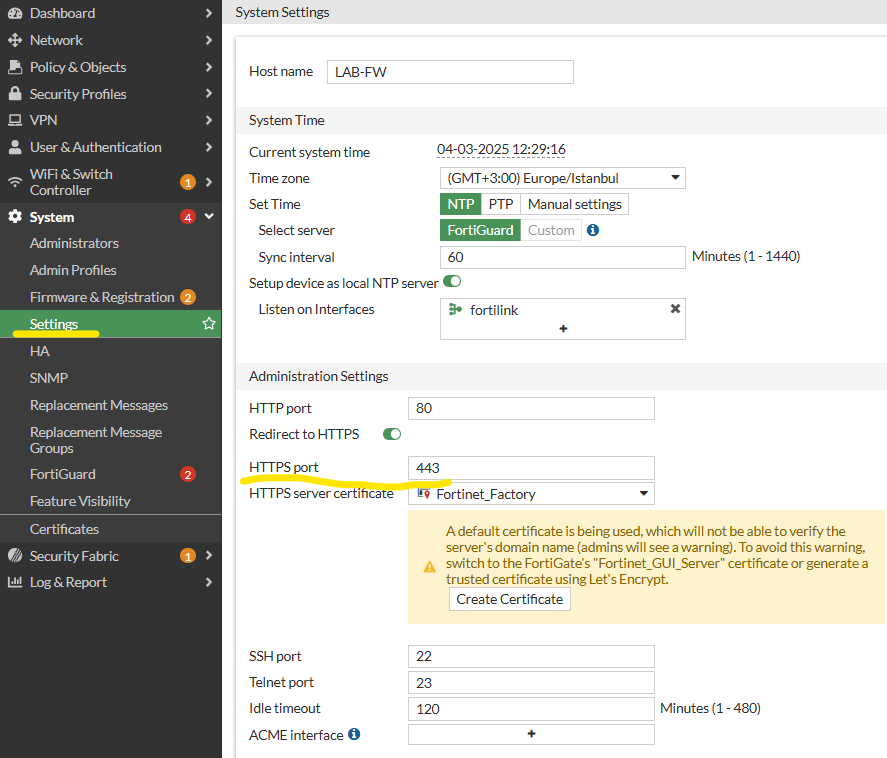The height and width of the screenshot is (758, 887).
Task: Click the User & Authentication person icon
Action: pyautogui.click(x=15, y=147)
